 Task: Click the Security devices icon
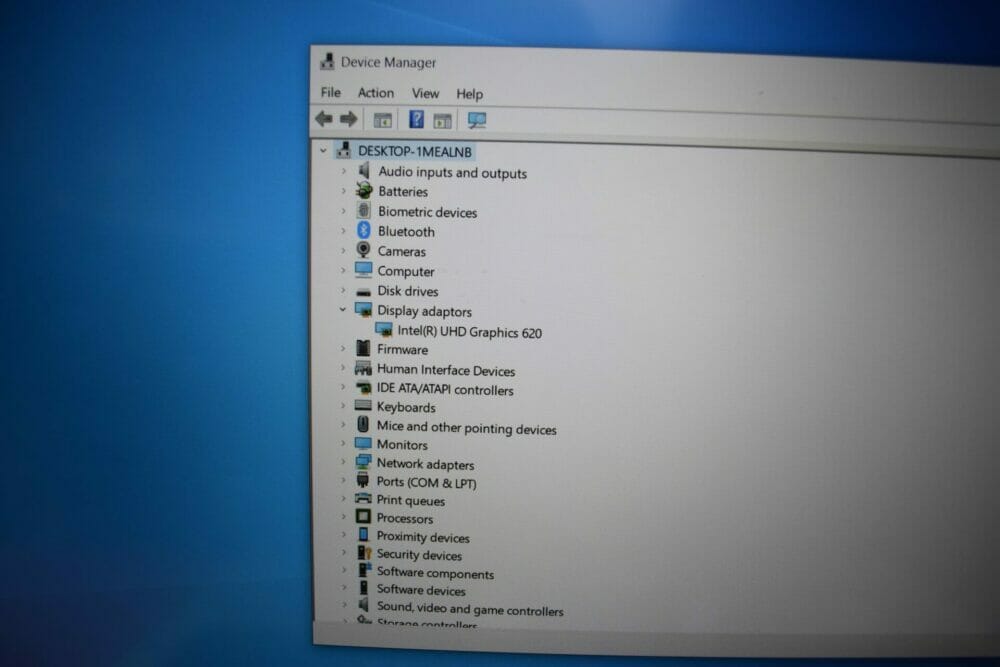(x=364, y=553)
